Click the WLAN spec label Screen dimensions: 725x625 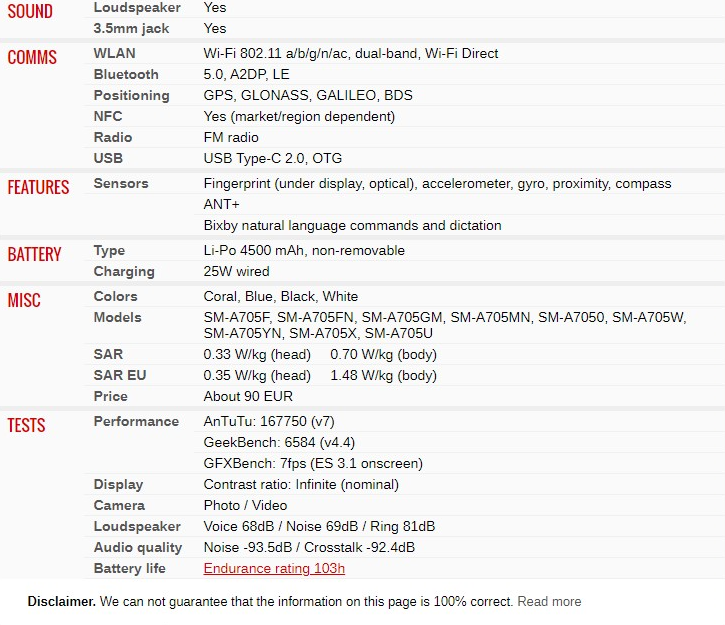click(x=115, y=53)
